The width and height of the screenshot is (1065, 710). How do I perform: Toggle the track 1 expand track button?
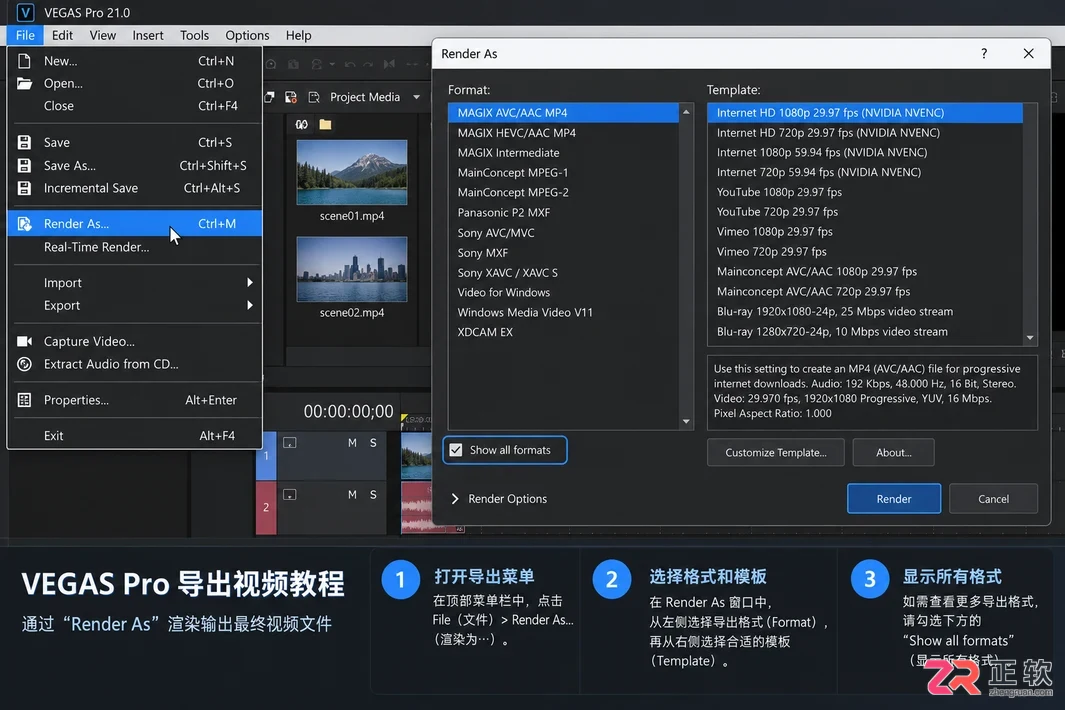pyautogui.click(x=289, y=443)
